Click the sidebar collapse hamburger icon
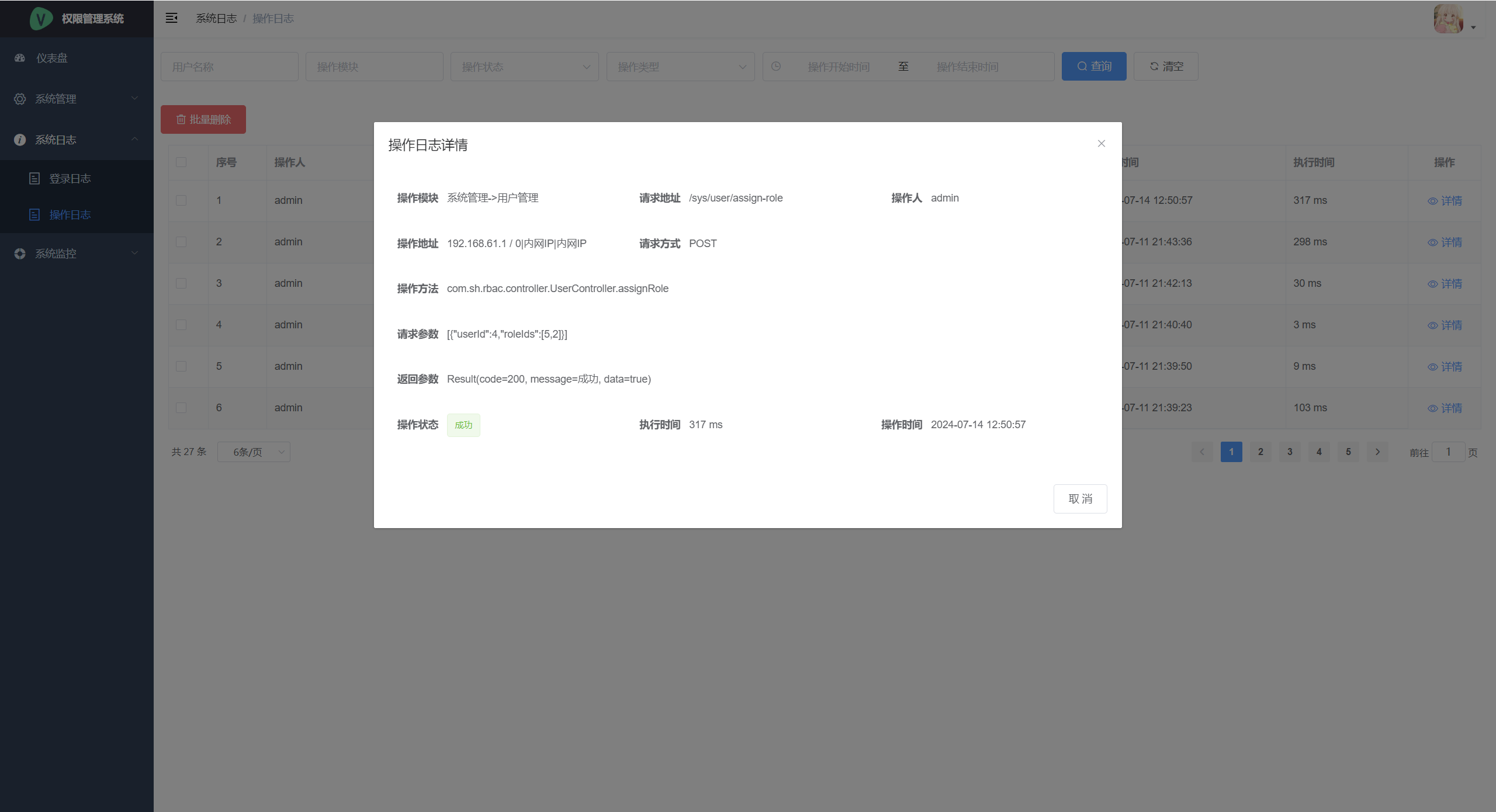Viewport: 1496px width, 812px height. coord(171,18)
